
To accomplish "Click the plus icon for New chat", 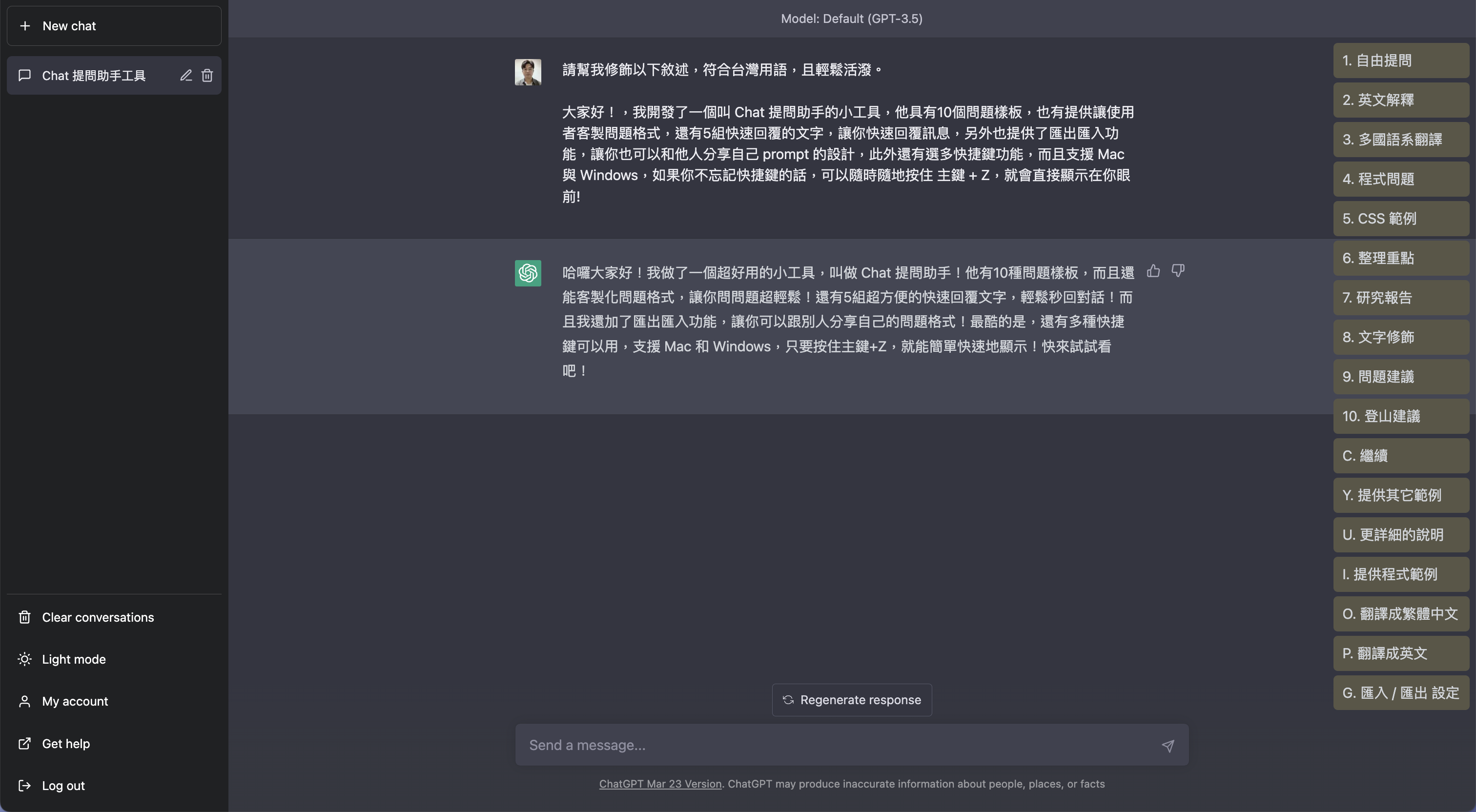I will pos(25,26).
